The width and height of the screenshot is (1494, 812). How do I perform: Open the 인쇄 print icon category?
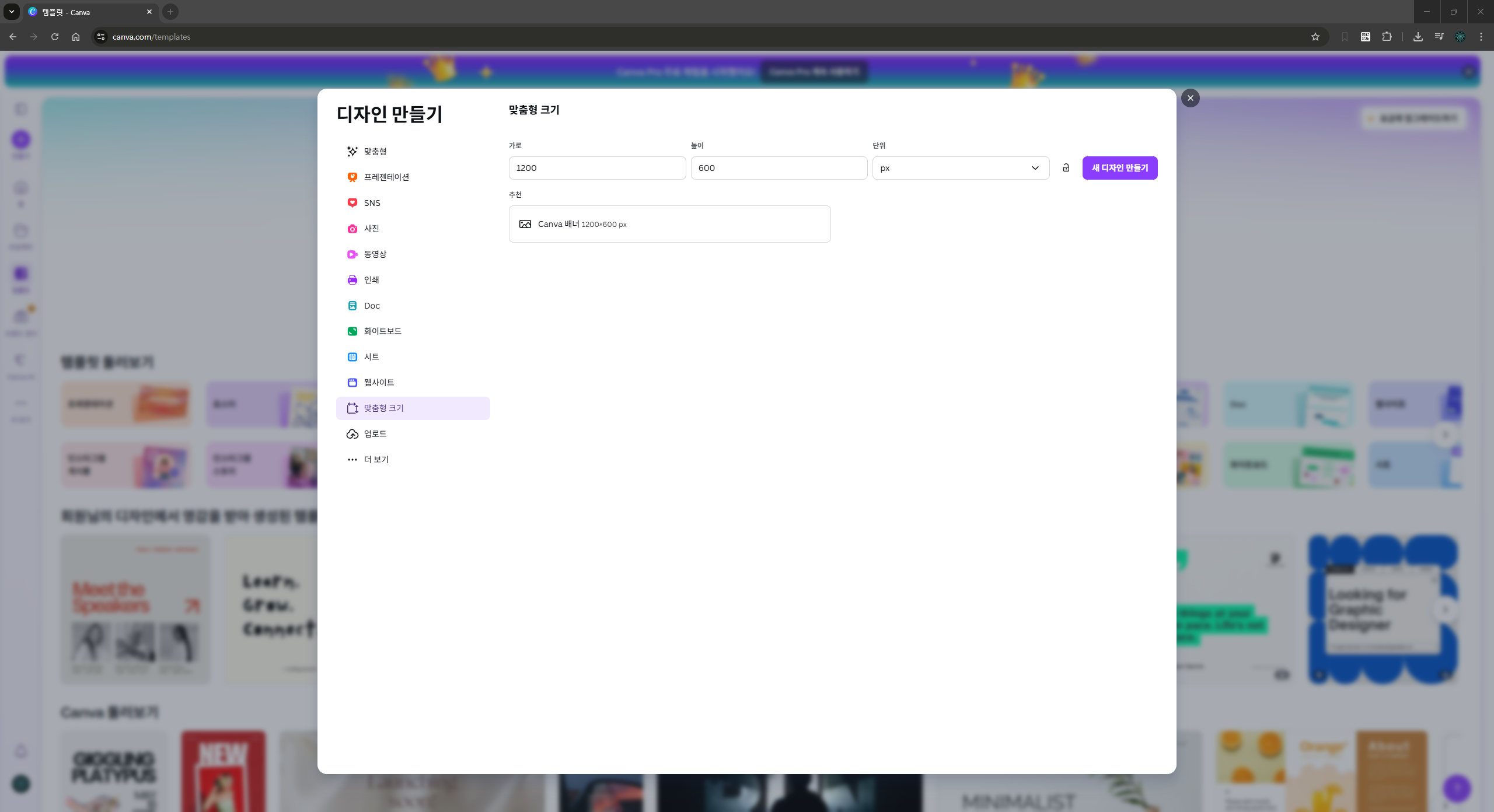click(352, 280)
